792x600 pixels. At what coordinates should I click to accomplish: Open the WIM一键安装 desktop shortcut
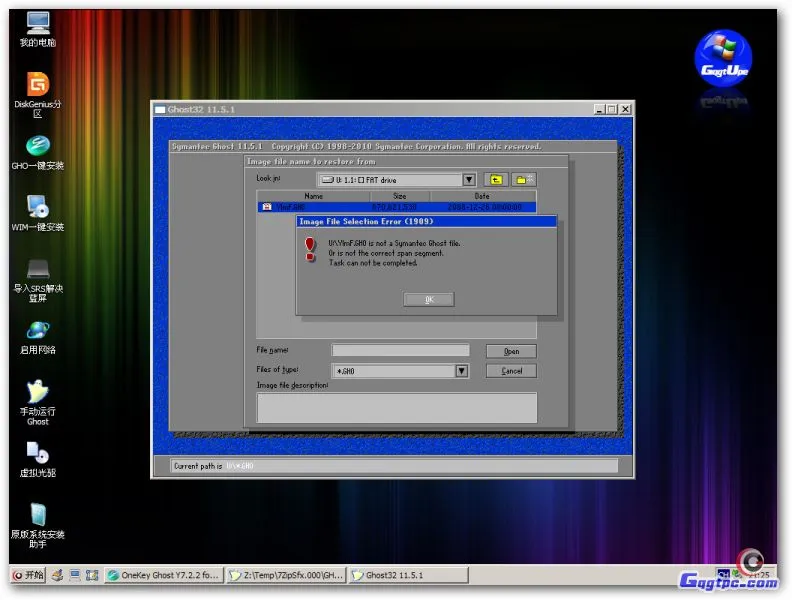pyautogui.click(x=38, y=214)
